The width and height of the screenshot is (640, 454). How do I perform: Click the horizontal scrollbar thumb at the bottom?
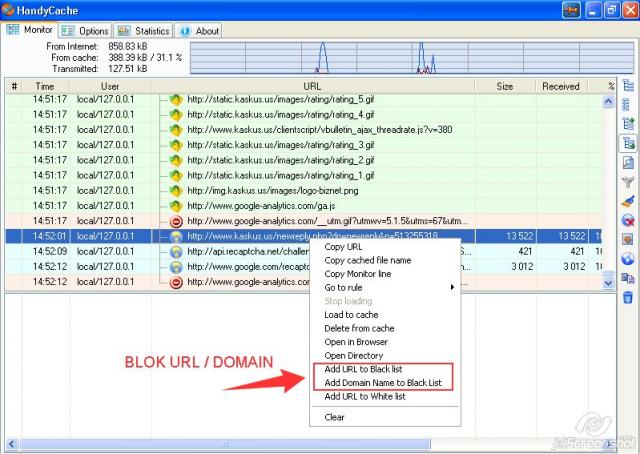tap(225, 444)
